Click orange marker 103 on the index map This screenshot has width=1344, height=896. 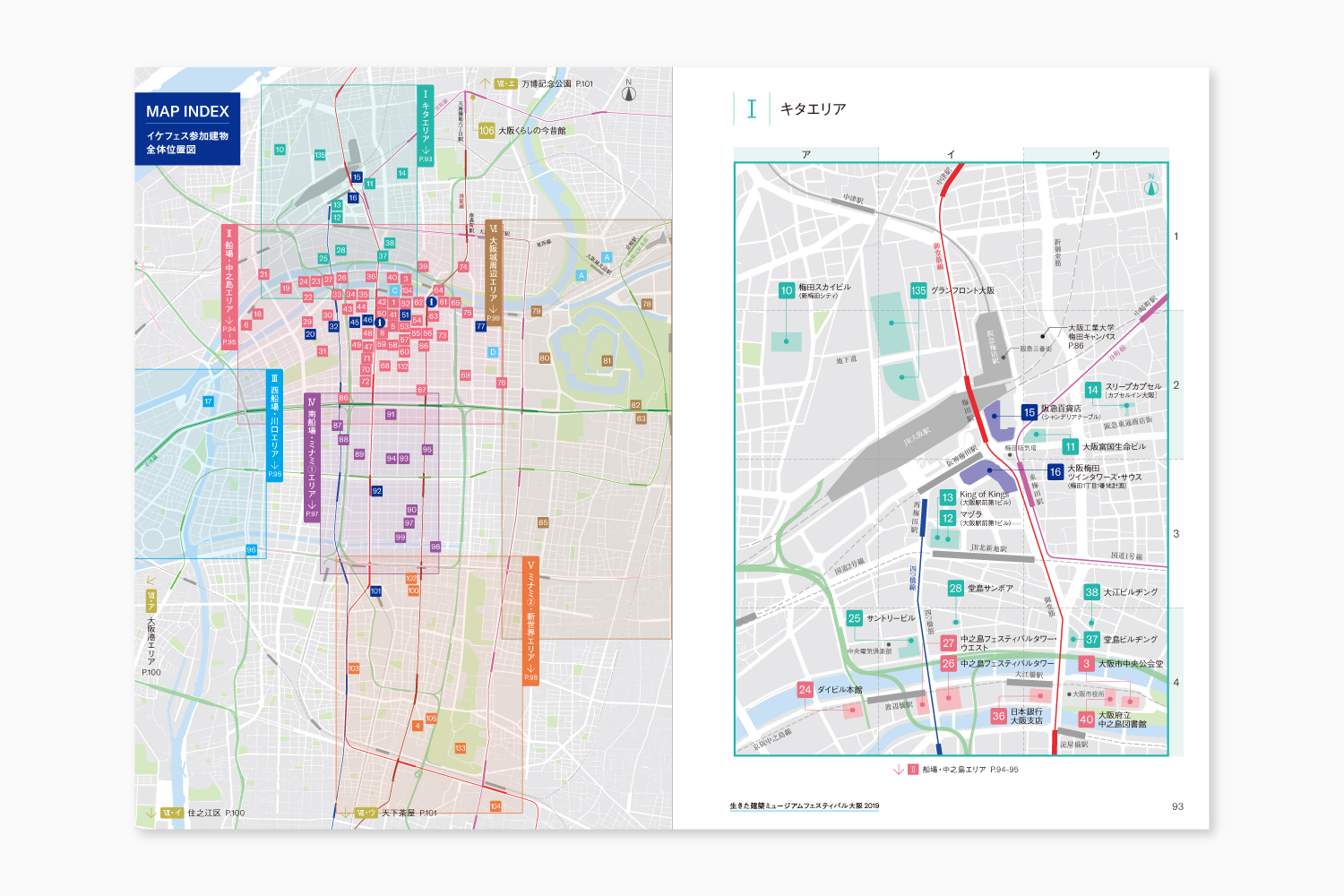tap(354, 668)
